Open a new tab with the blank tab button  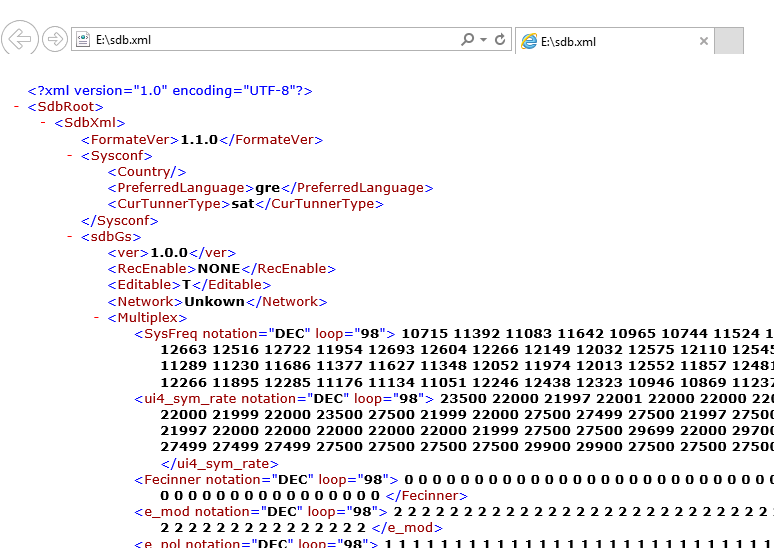(x=730, y=41)
